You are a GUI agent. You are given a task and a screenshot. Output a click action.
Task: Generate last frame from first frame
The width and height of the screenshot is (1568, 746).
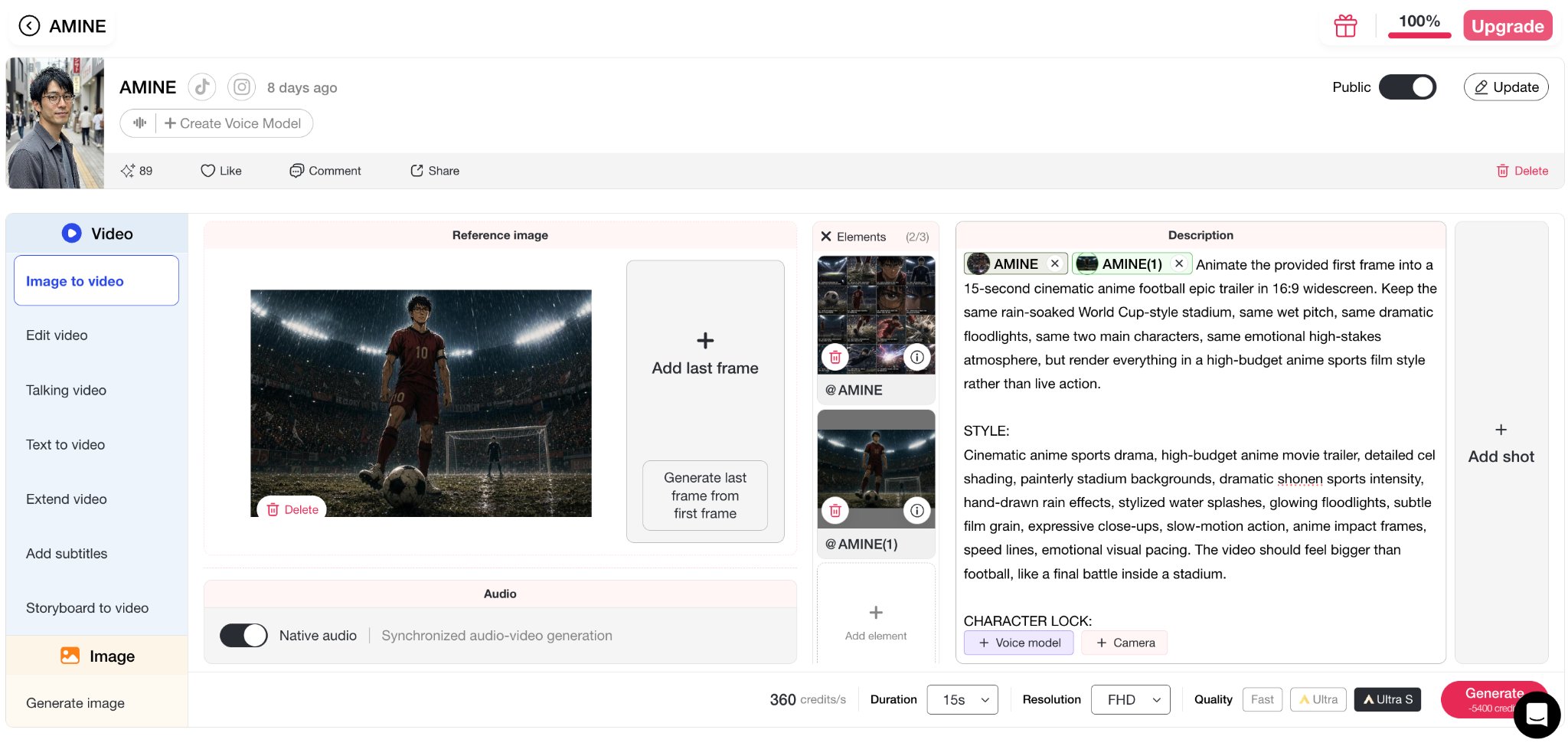[705, 496]
